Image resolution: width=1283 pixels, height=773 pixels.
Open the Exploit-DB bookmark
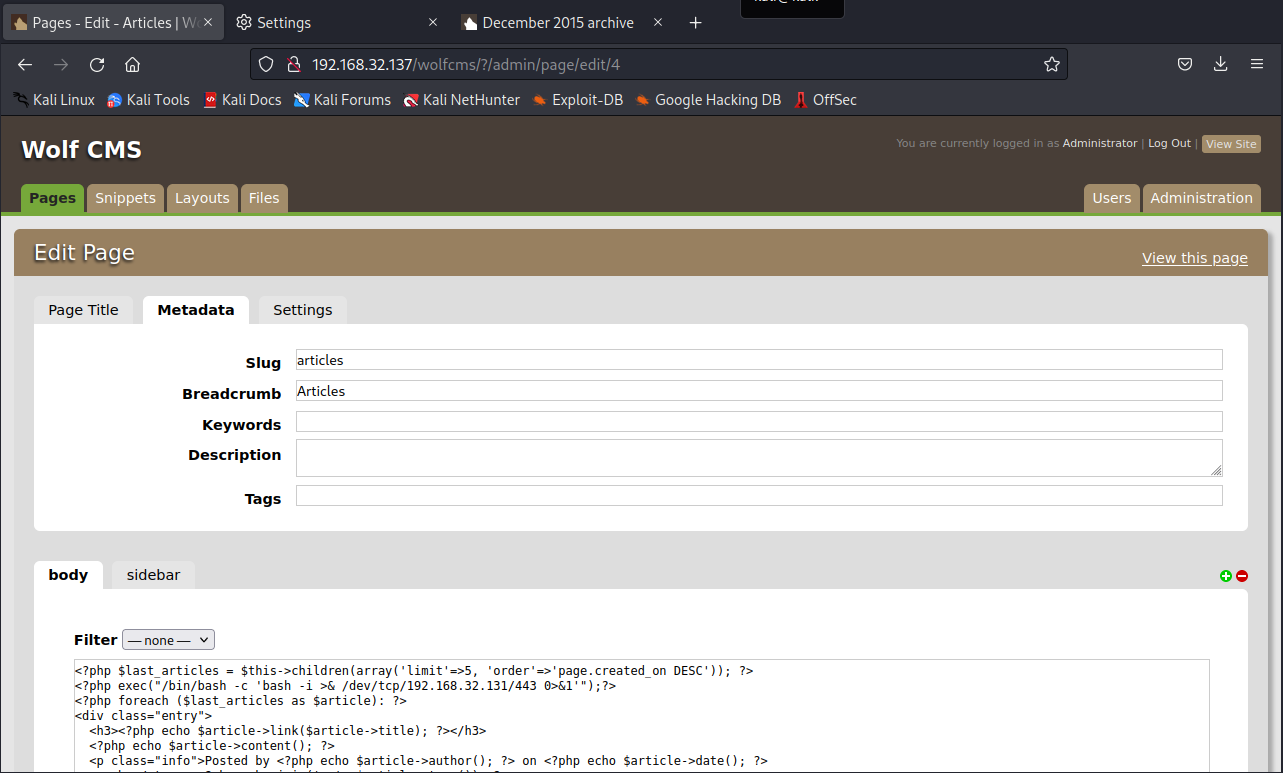(578, 100)
